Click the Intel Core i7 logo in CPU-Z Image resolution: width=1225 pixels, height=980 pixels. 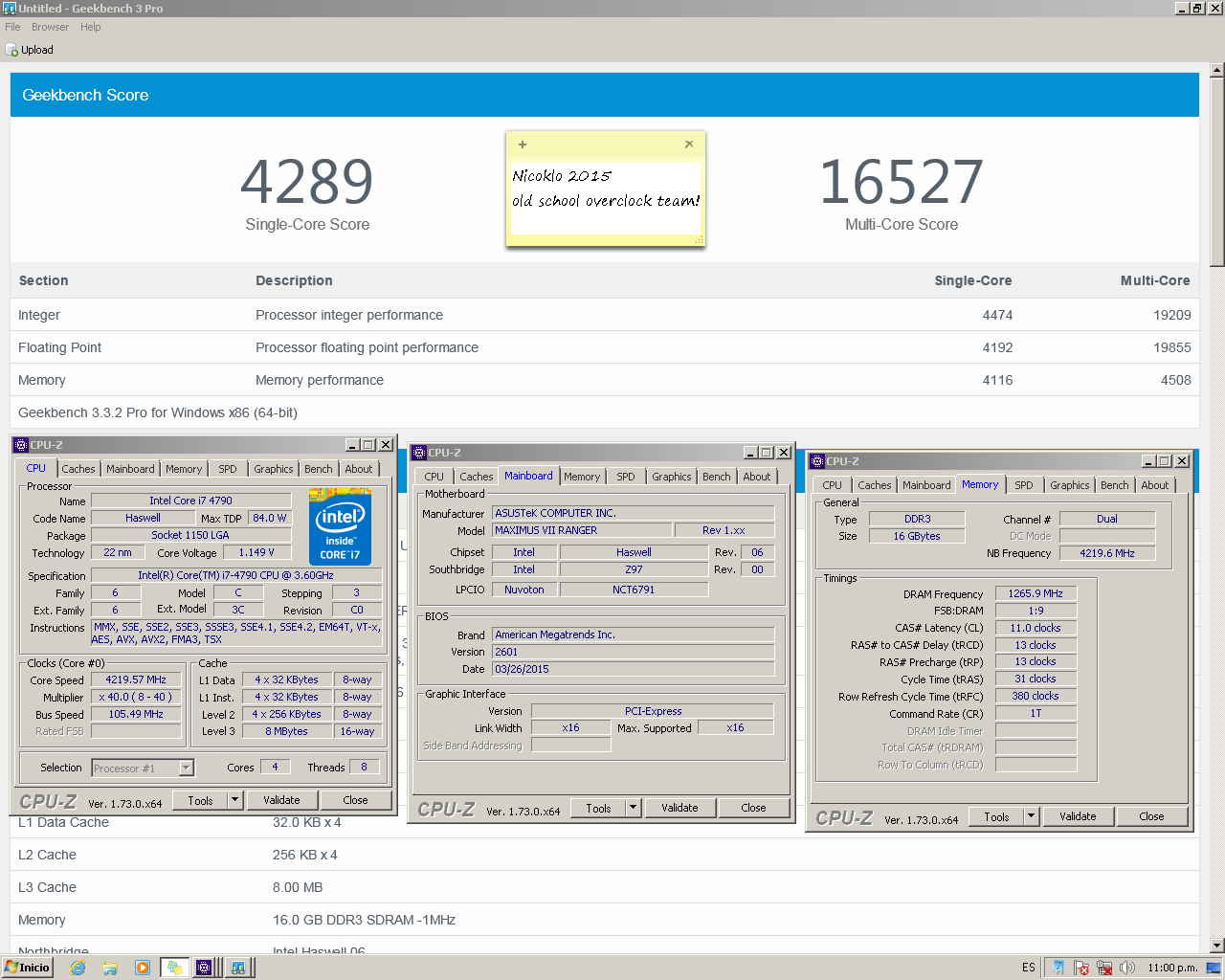pyautogui.click(x=340, y=526)
